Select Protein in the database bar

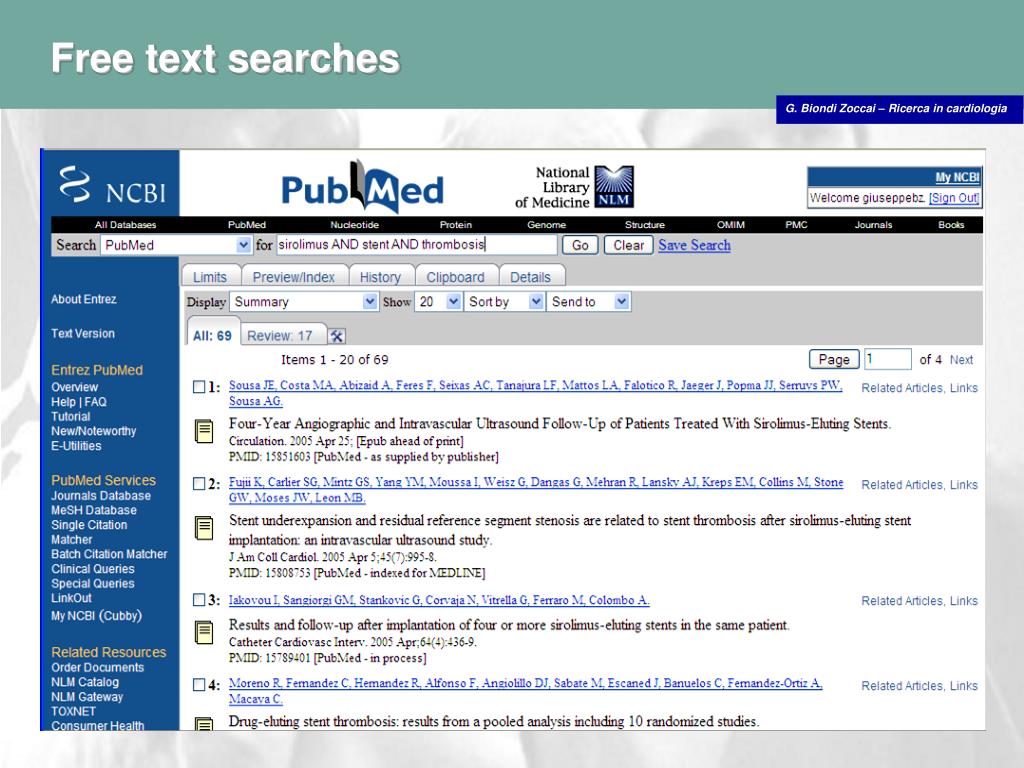tap(456, 225)
